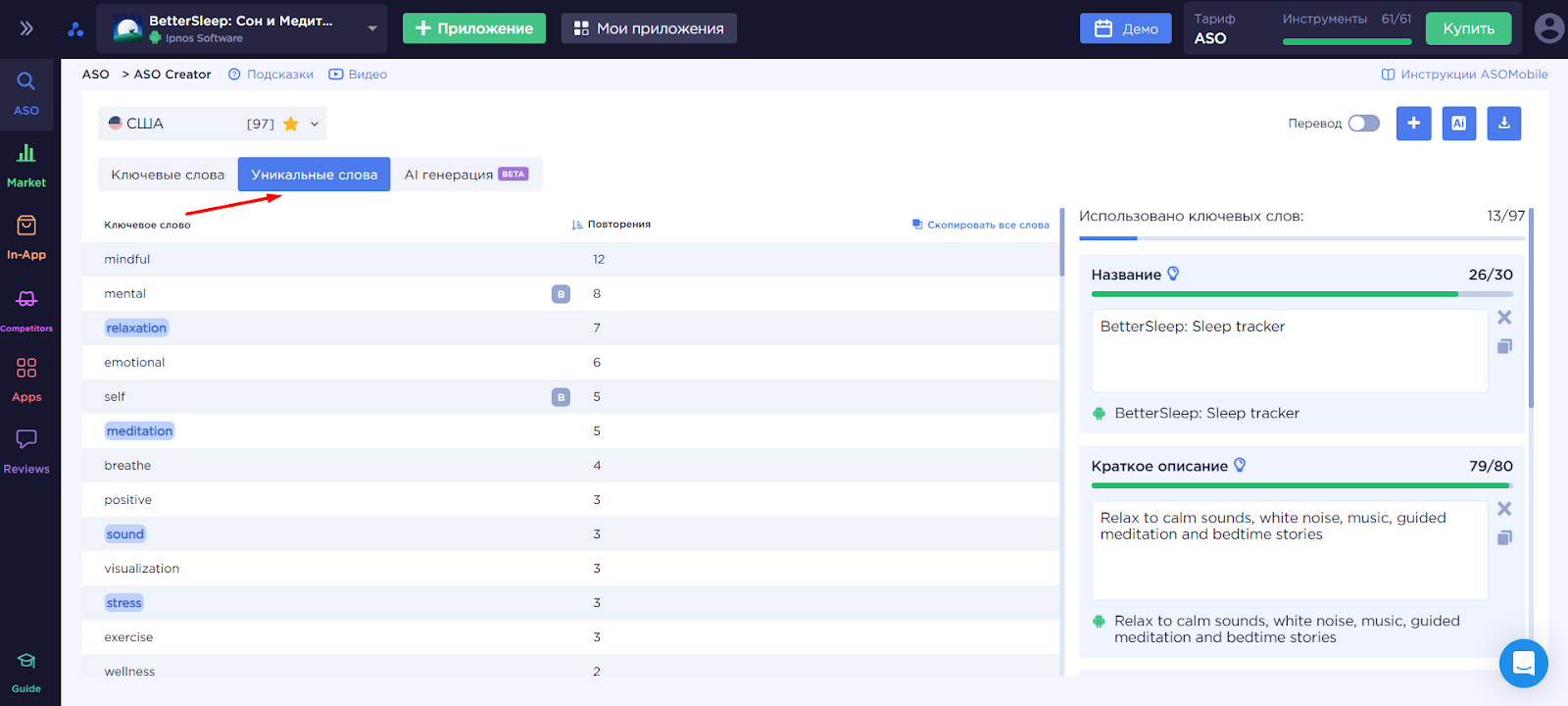Click the ASO breadcrumb link
The image size is (1568, 706).
click(96, 75)
